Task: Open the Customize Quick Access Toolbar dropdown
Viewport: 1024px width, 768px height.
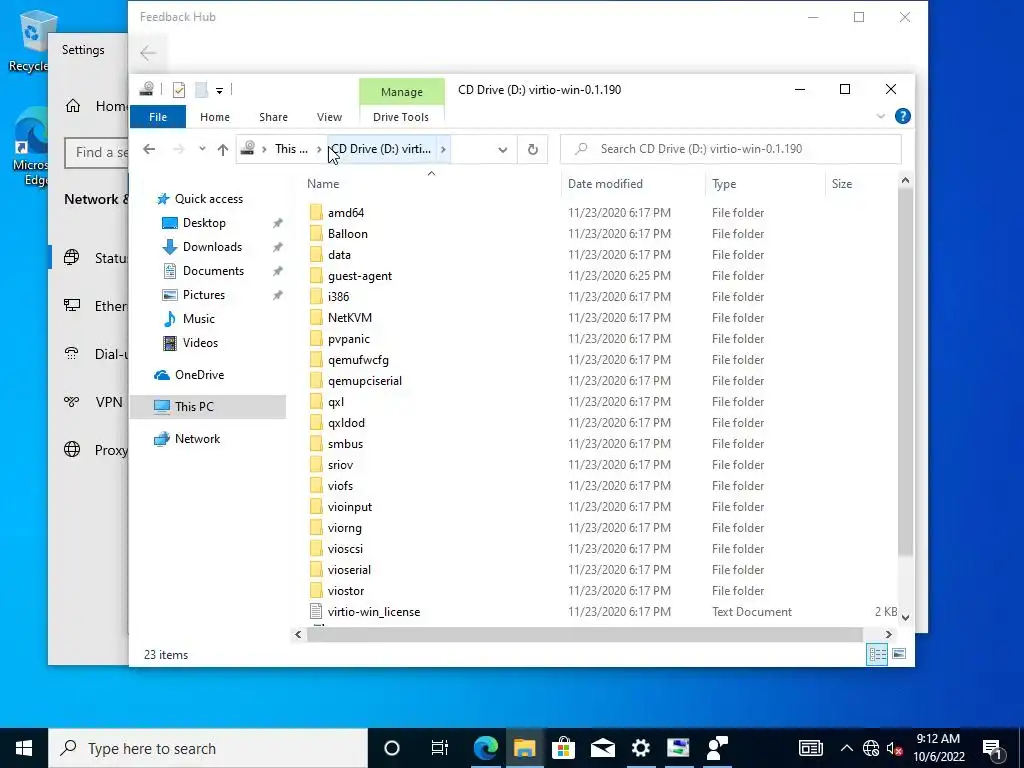Action: click(x=219, y=90)
